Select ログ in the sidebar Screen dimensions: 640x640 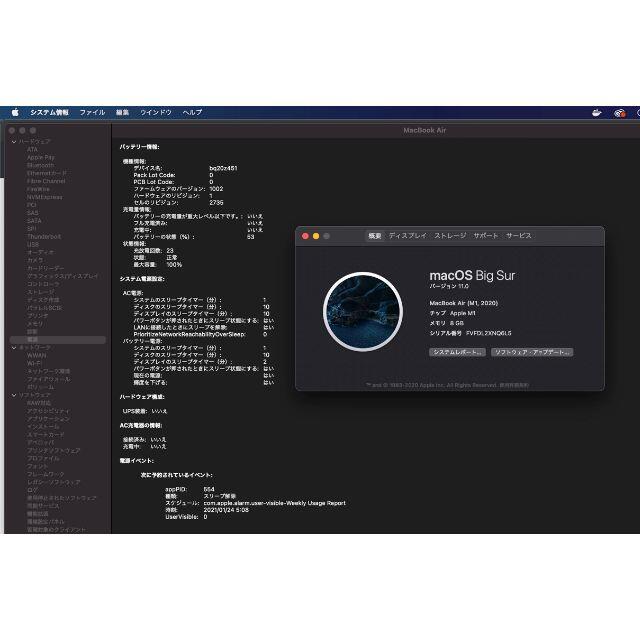click(33, 490)
